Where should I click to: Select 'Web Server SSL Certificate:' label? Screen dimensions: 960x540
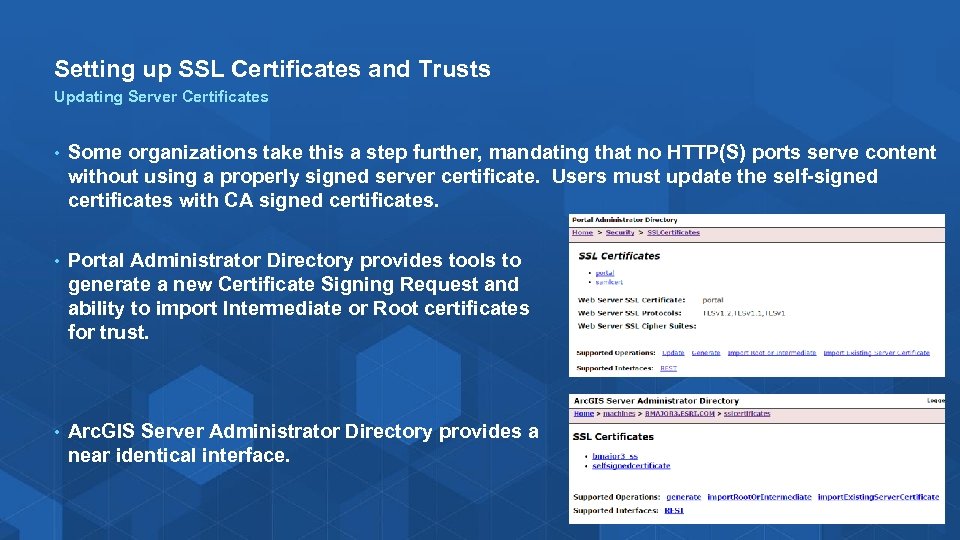point(631,300)
